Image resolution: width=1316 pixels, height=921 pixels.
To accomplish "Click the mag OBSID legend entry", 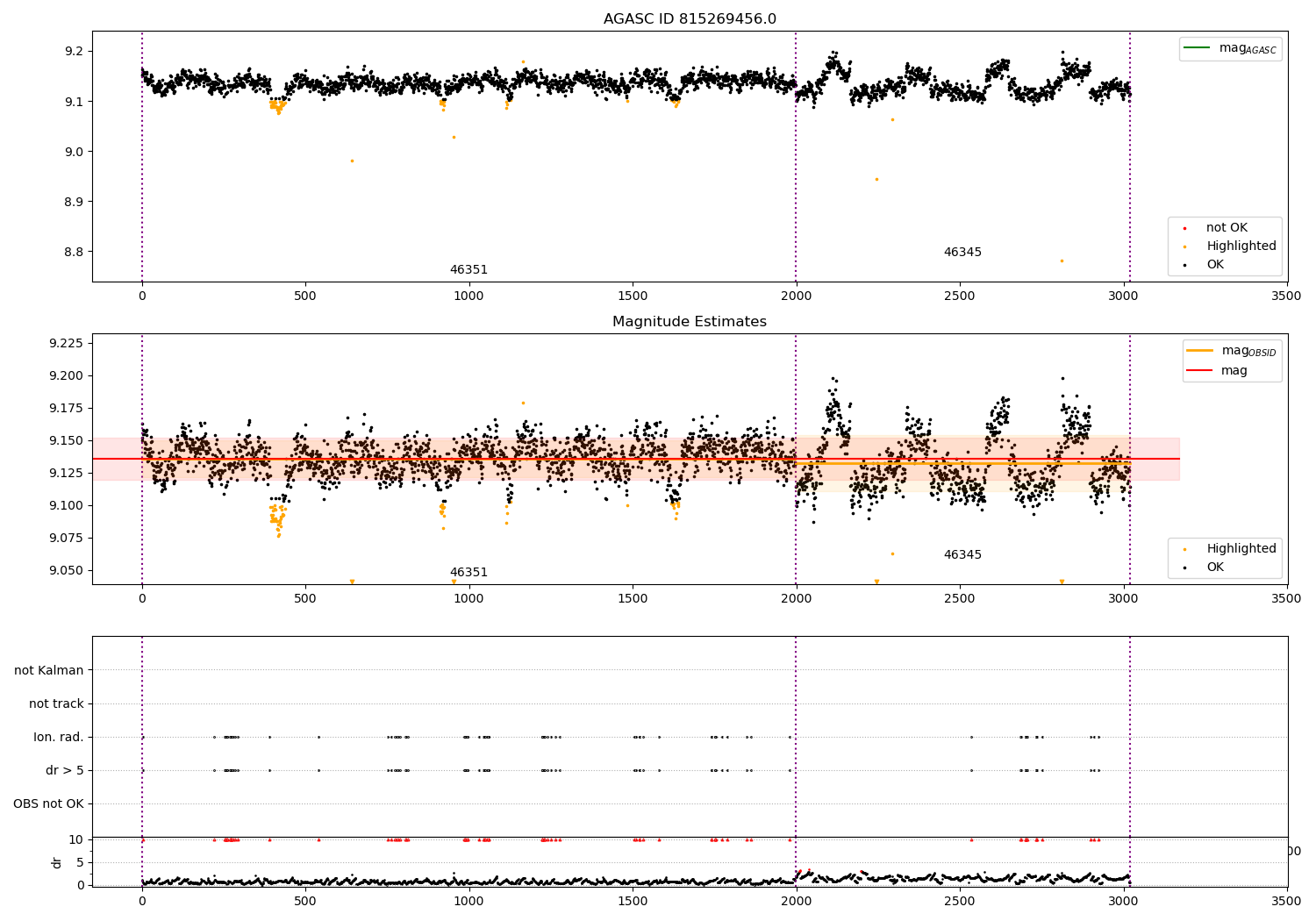I will pyautogui.click(x=1233, y=351).
